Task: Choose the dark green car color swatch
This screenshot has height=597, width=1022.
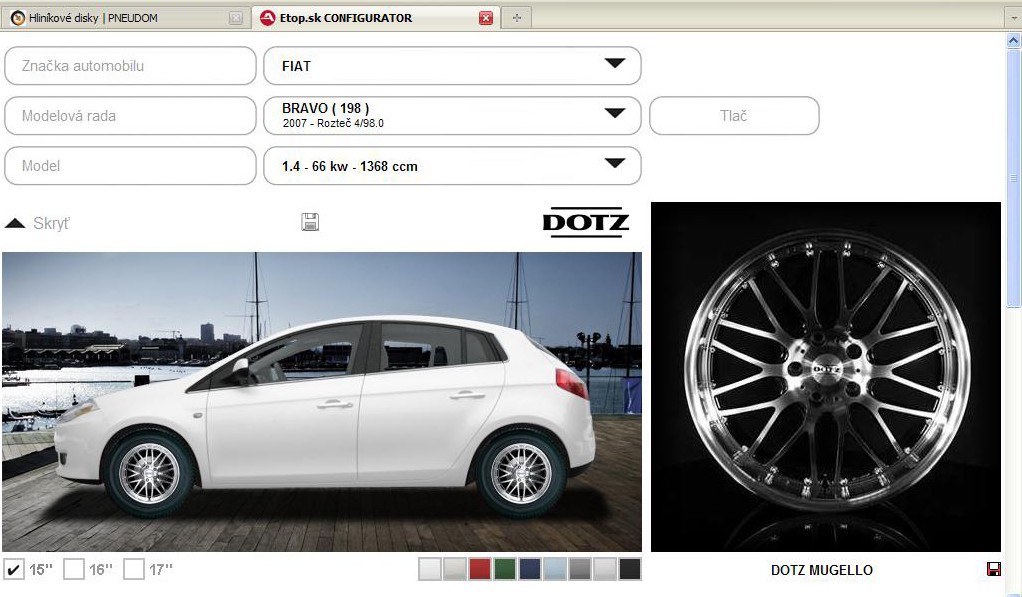Action: [x=505, y=570]
